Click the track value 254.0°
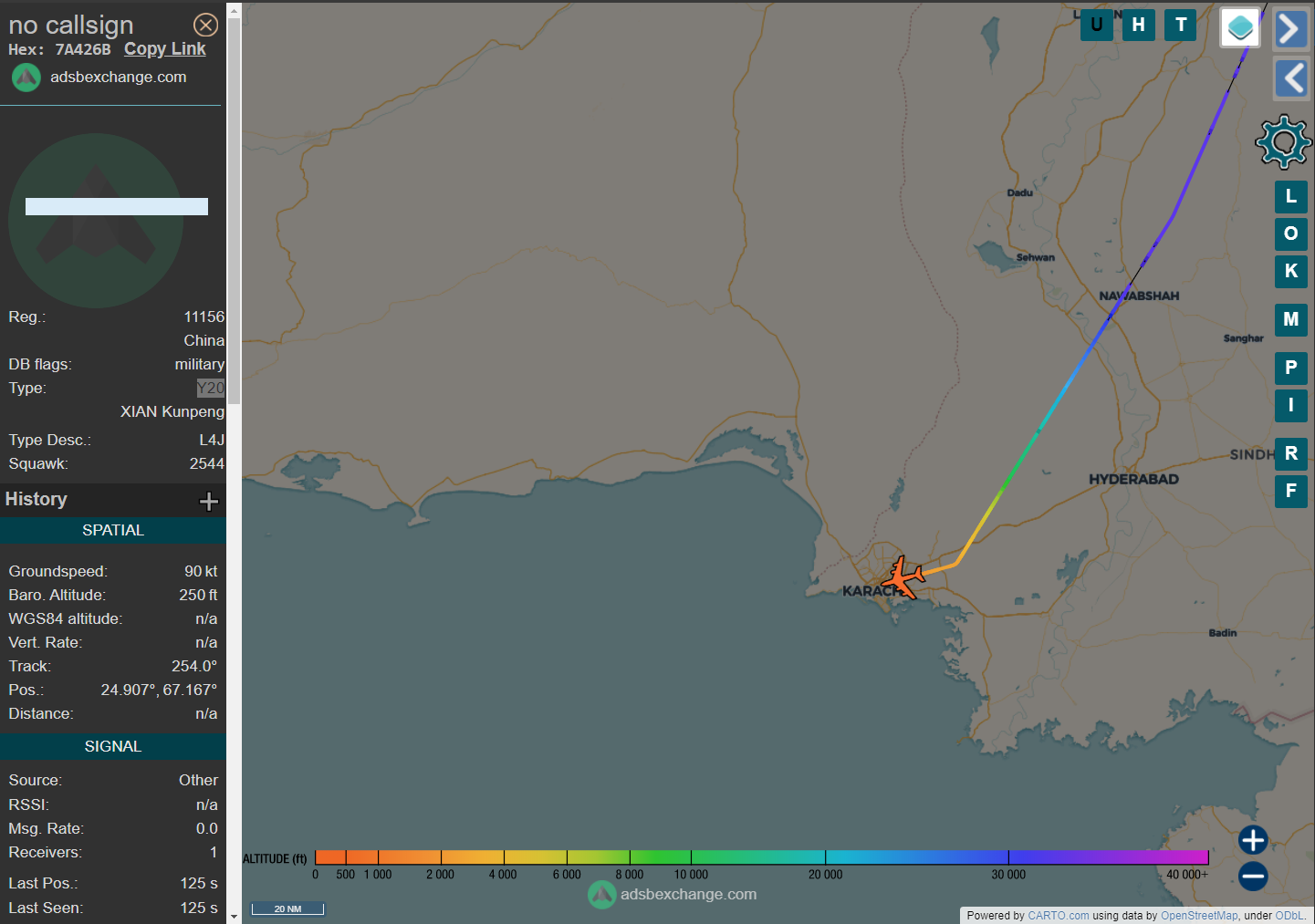The image size is (1315, 924). coord(194,666)
